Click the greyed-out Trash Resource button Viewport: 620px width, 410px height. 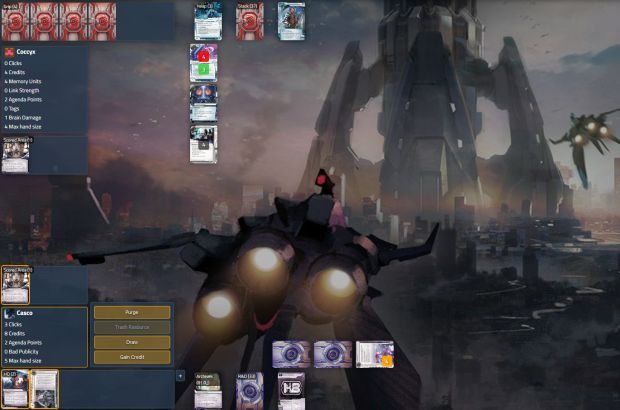click(132, 327)
